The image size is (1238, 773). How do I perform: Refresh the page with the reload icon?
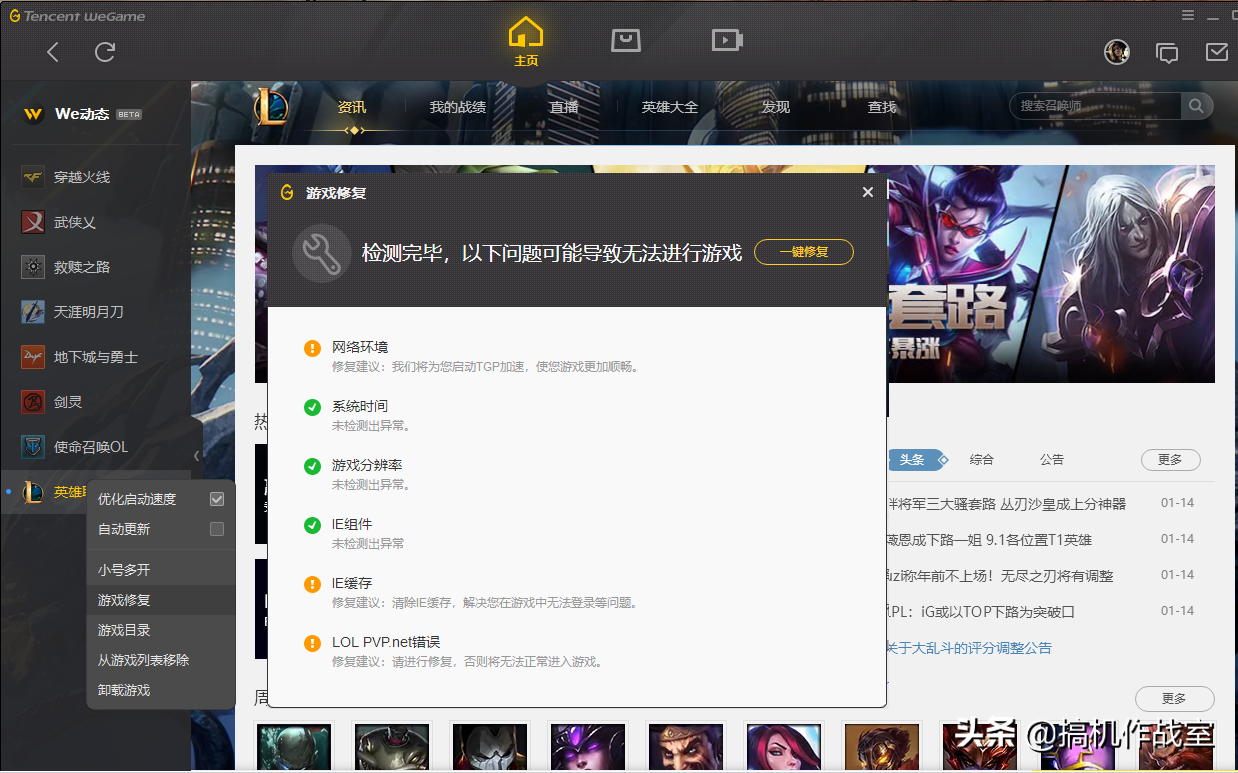(x=104, y=52)
